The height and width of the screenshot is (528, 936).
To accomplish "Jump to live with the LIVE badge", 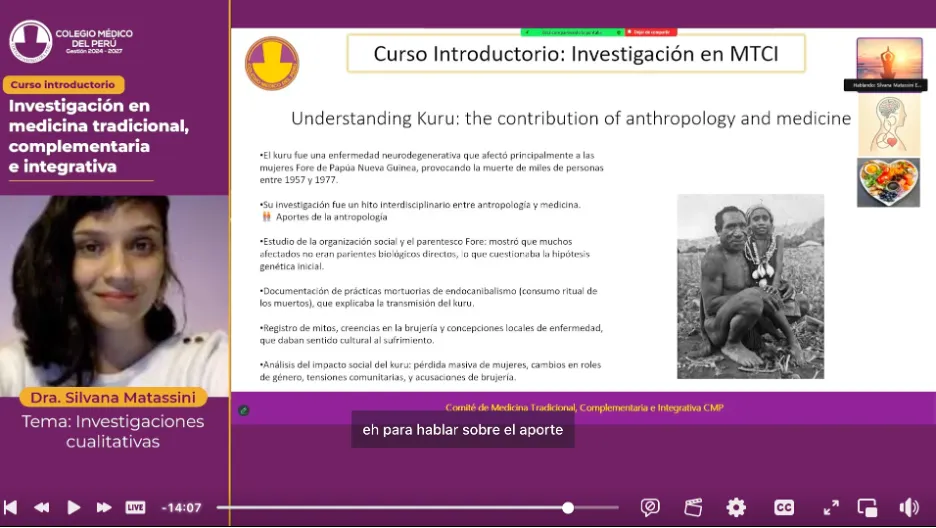I will (x=135, y=507).
